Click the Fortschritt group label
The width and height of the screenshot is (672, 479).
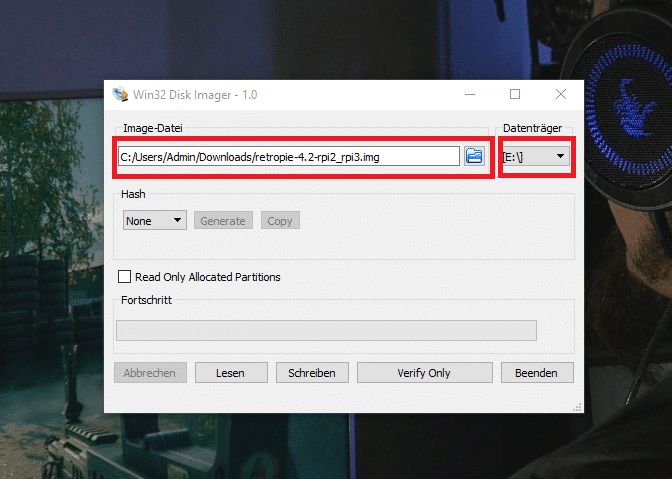pyautogui.click(x=146, y=300)
